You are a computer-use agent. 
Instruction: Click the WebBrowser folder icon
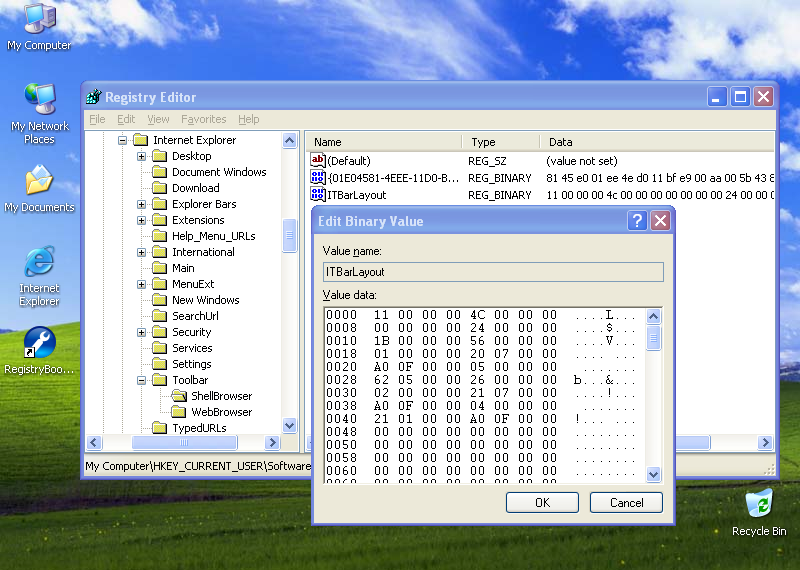click(179, 412)
